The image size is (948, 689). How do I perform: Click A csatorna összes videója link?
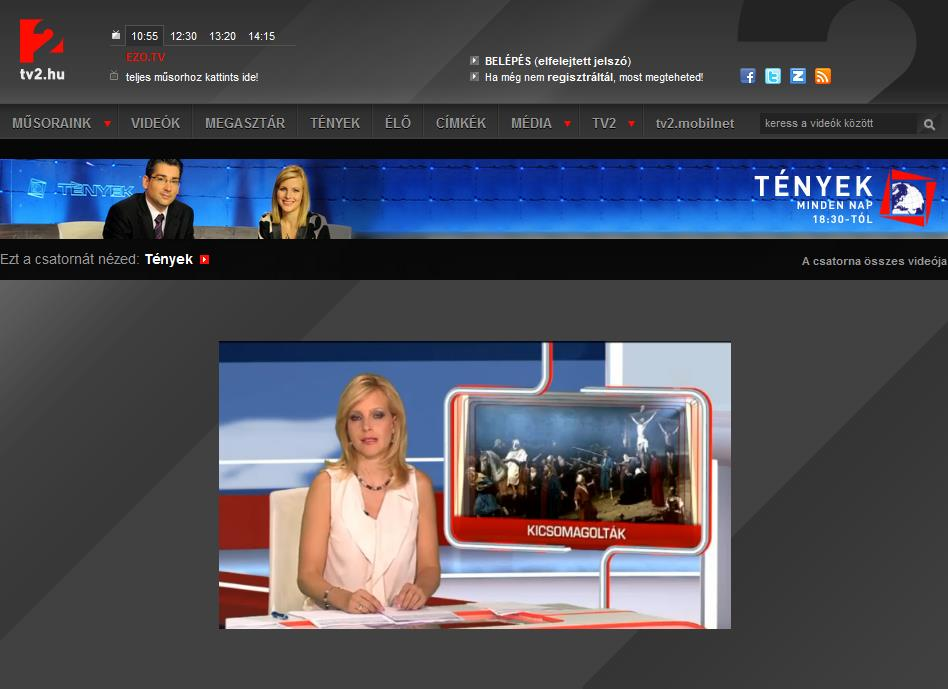point(874,261)
